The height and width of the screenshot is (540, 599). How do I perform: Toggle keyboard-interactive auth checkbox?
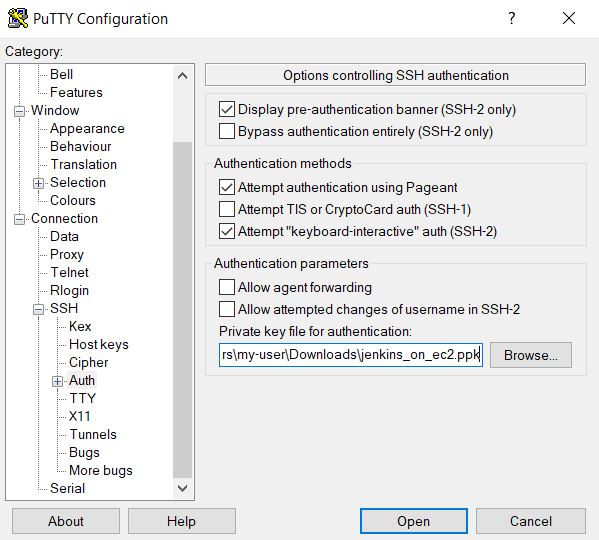point(227,231)
